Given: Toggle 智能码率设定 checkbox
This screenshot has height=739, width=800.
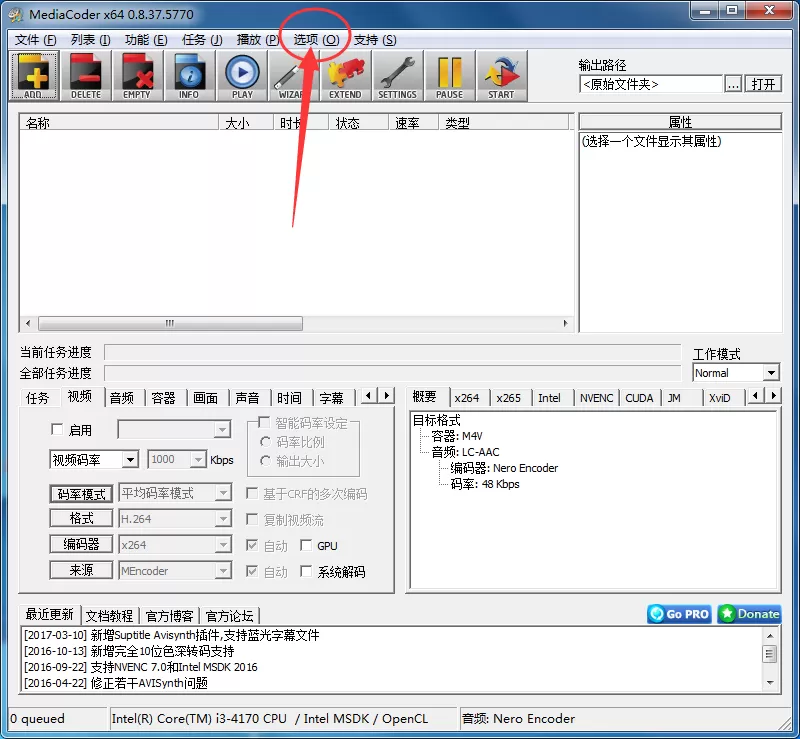Looking at the screenshot, I should tap(264, 422).
